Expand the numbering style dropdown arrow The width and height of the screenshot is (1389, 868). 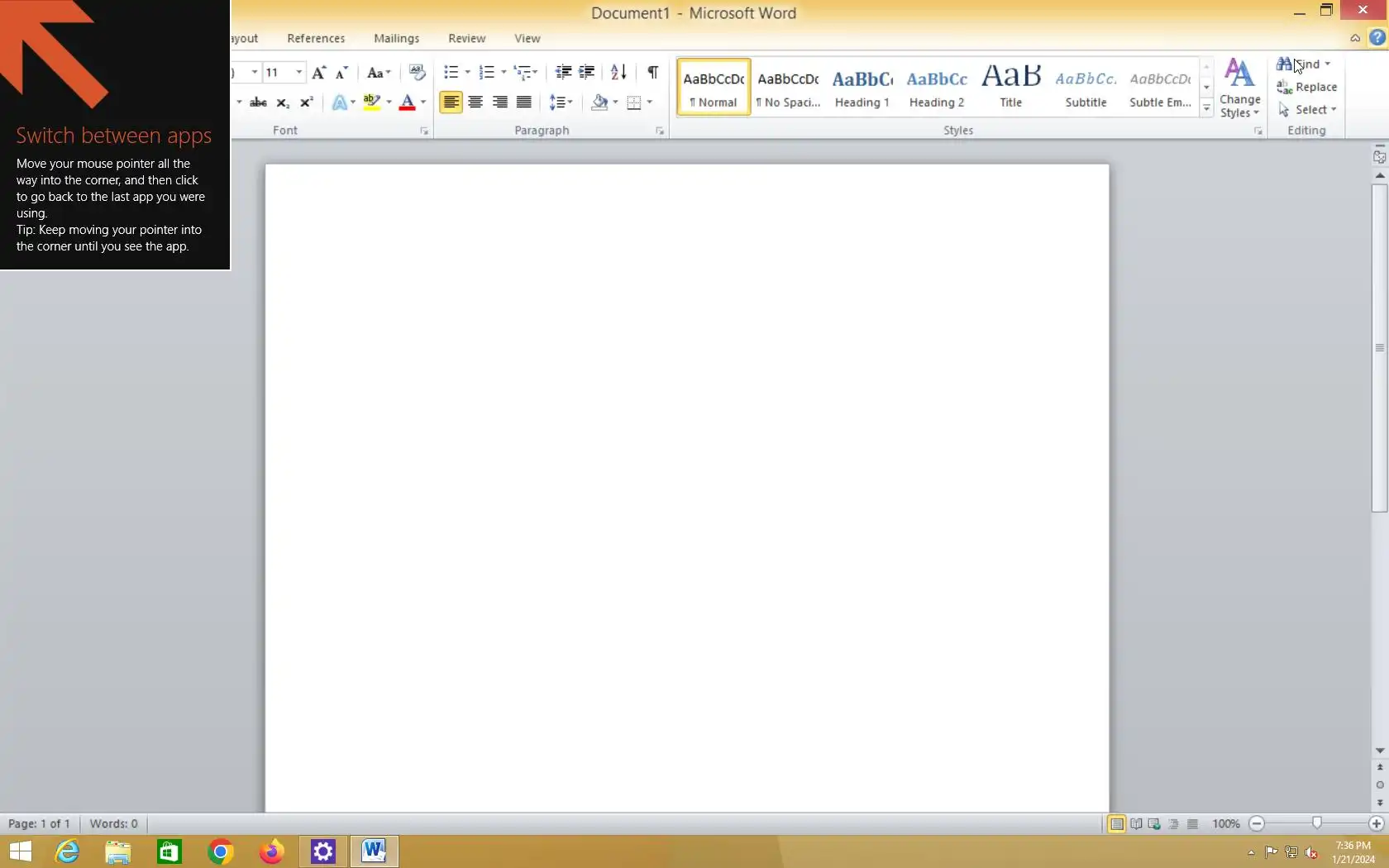(x=504, y=73)
